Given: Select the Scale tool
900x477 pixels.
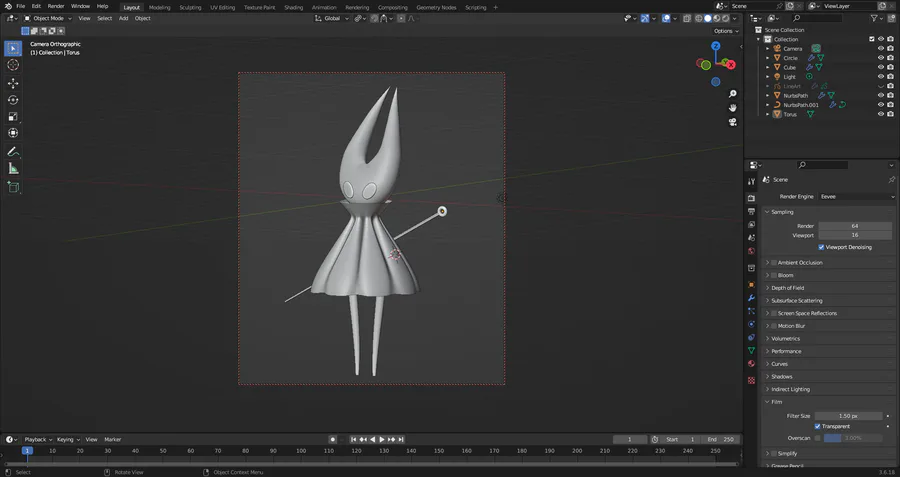Looking at the screenshot, I should [x=13, y=117].
